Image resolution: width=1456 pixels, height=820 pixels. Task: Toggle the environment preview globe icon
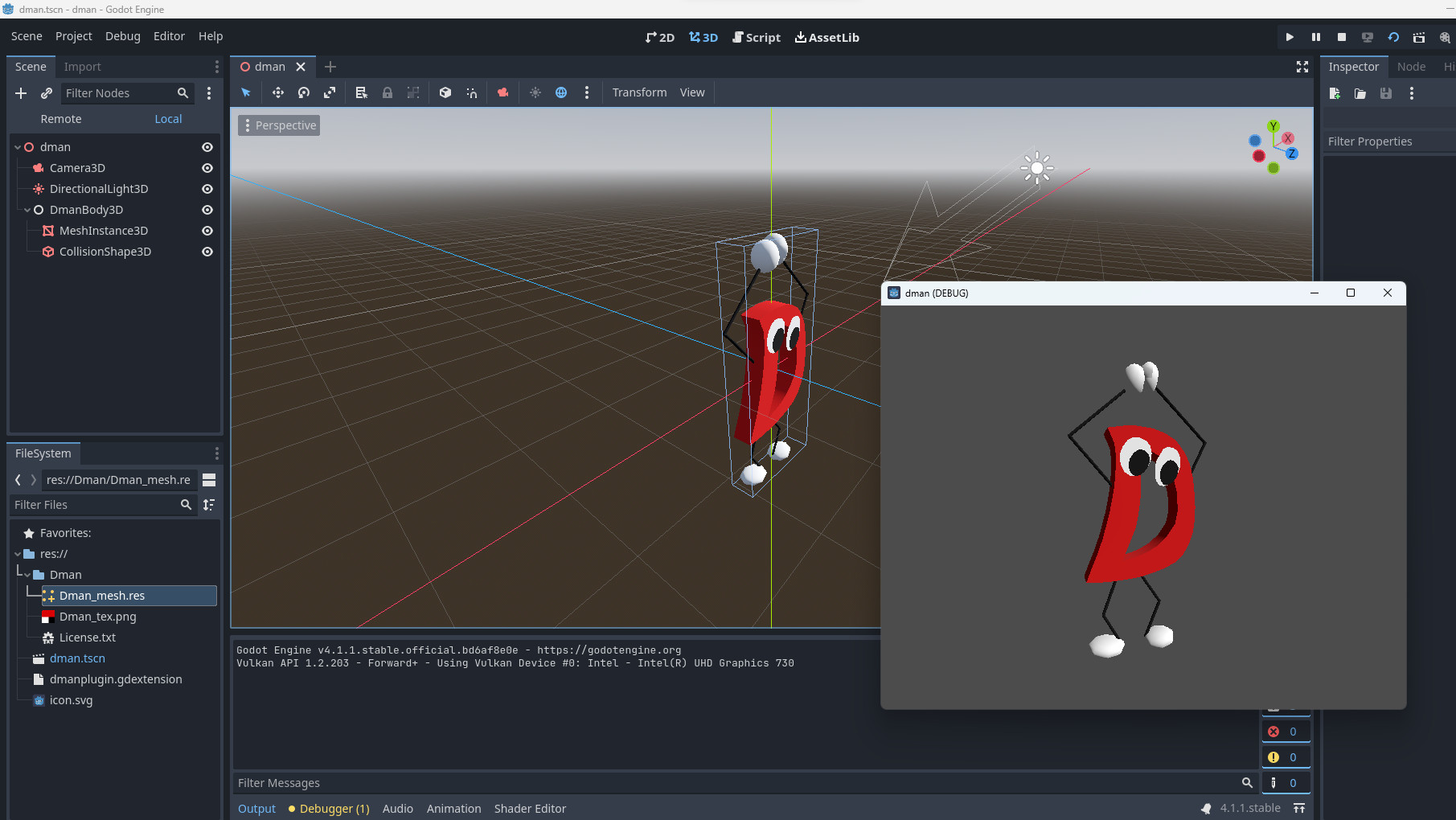click(561, 92)
